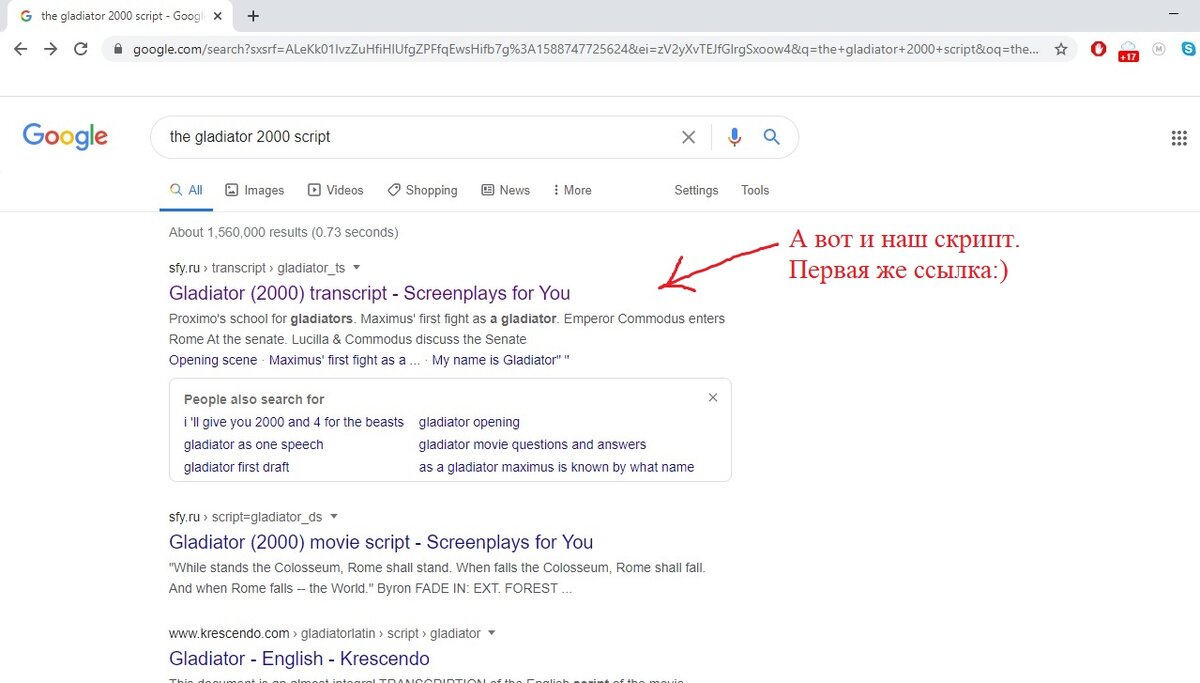Go back to the previous page

coord(21,49)
